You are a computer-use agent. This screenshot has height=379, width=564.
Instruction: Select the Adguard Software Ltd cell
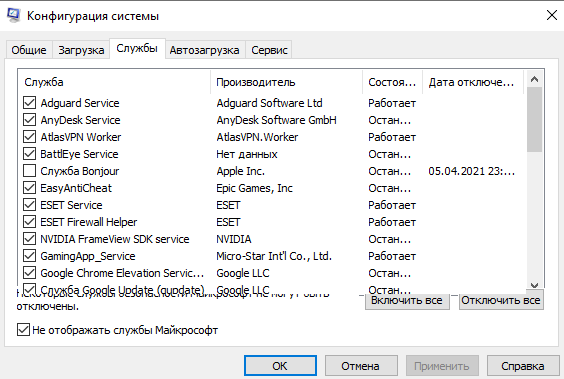tap(269, 103)
